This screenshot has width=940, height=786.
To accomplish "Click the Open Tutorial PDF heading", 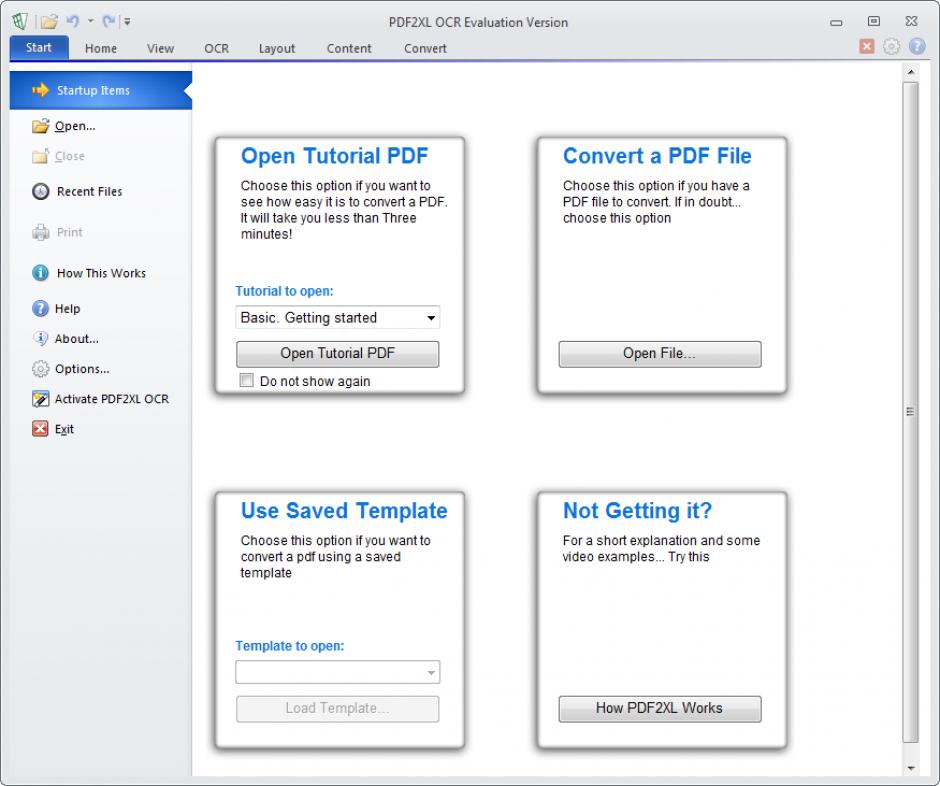I will point(335,156).
